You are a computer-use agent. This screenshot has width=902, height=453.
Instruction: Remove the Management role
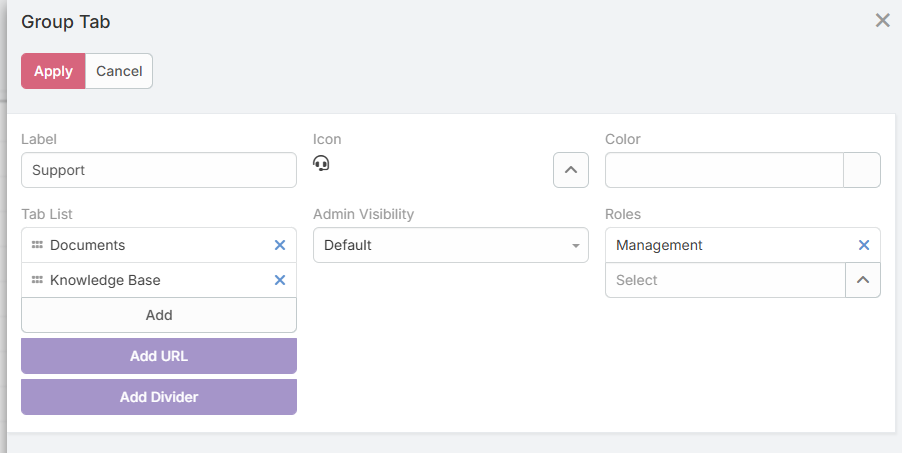tap(864, 245)
